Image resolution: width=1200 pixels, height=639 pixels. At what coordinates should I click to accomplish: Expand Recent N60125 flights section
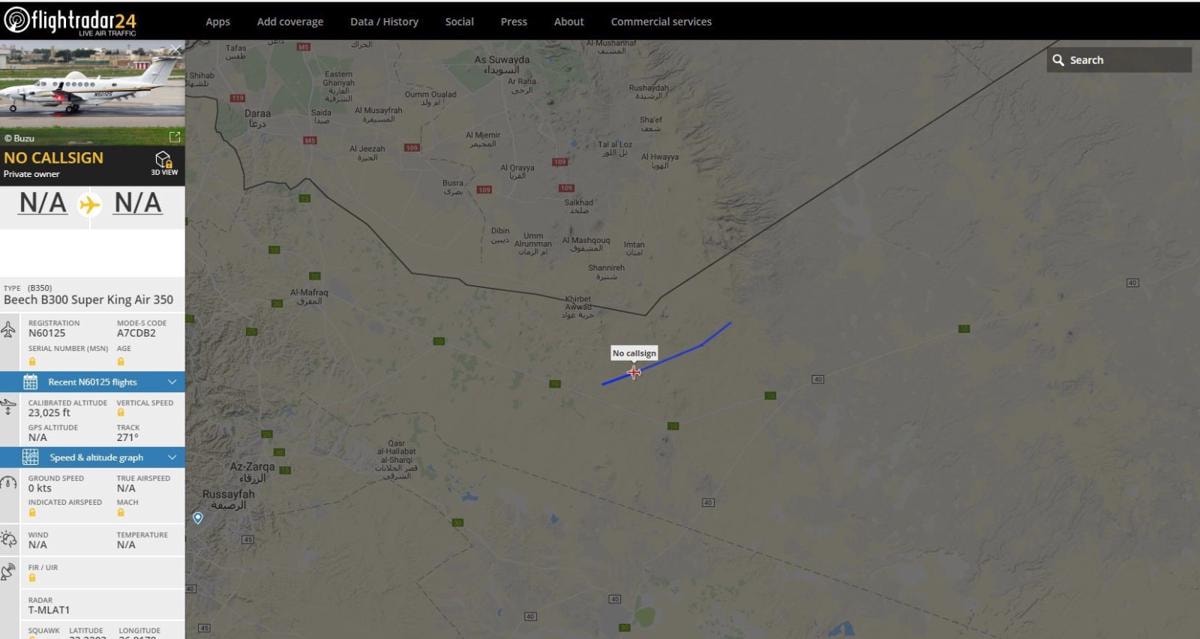[92, 382]
